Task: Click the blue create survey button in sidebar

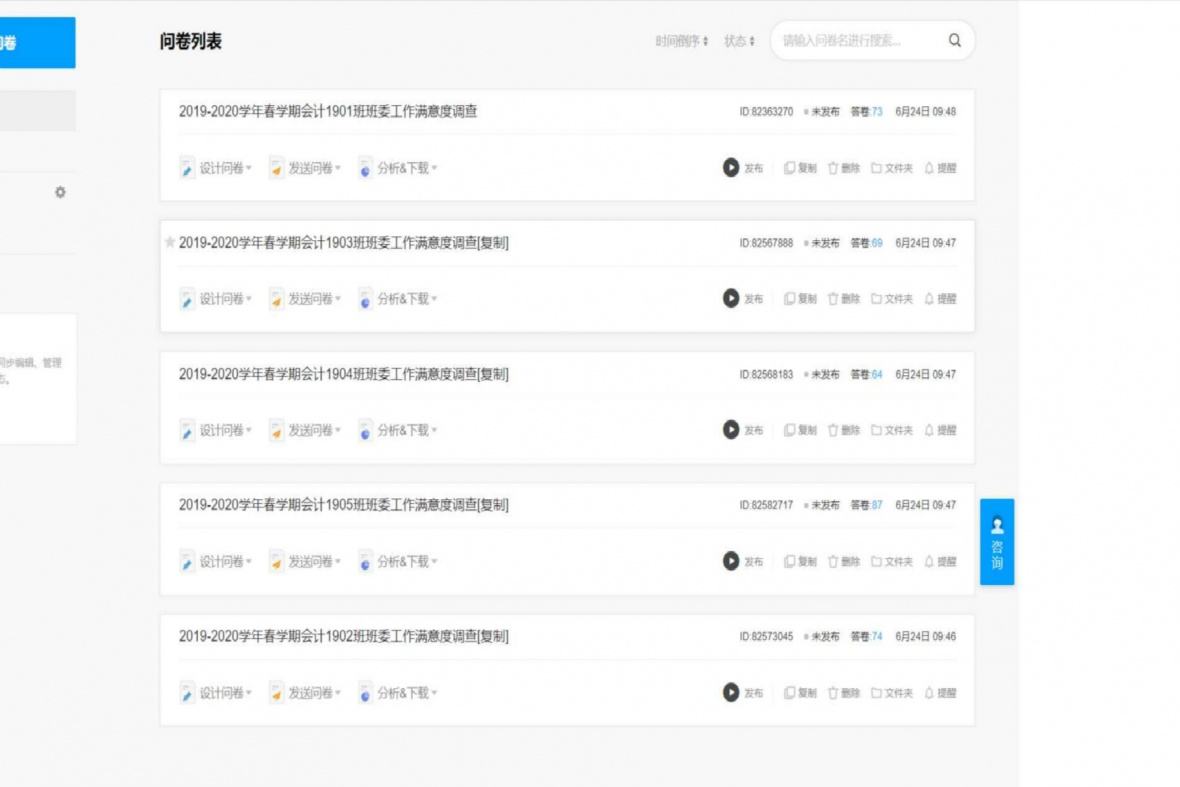Action: point(36,43)
